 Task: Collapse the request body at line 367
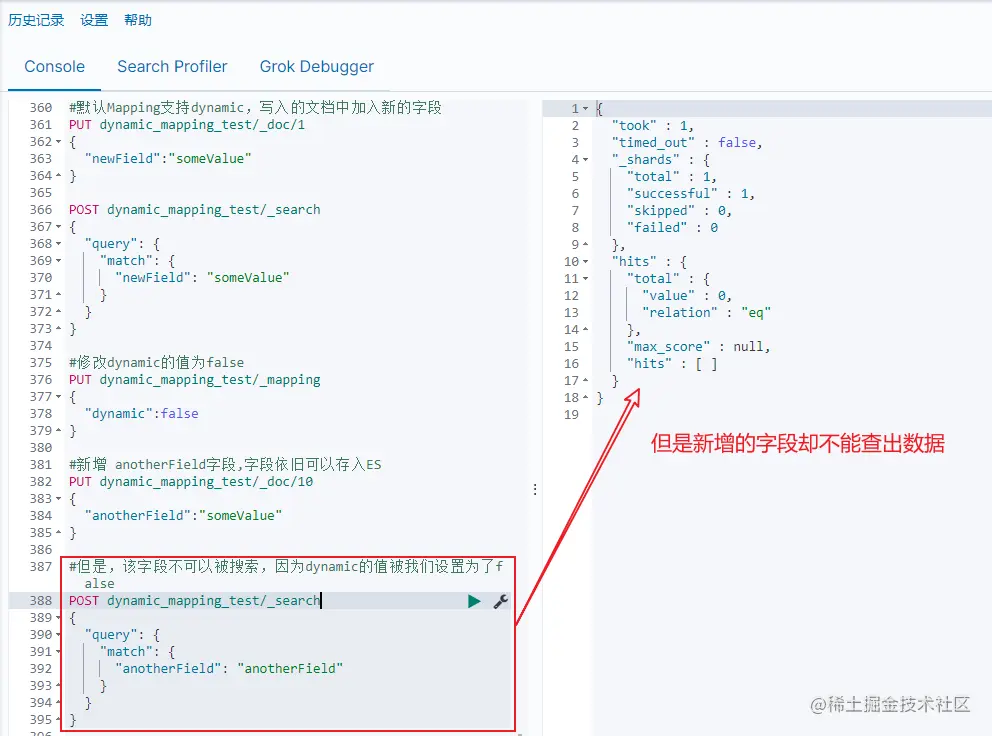pyautogui.click(x=58, y=227)
